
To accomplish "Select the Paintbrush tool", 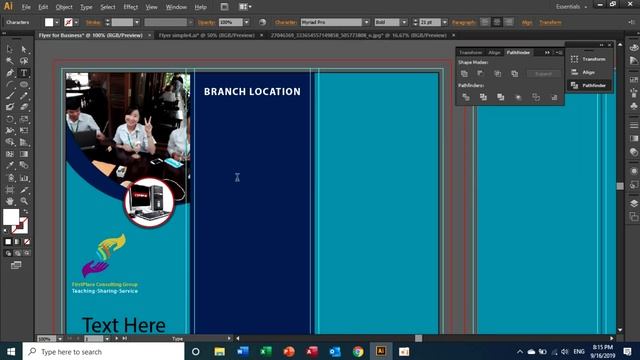I will pos(10,96).
